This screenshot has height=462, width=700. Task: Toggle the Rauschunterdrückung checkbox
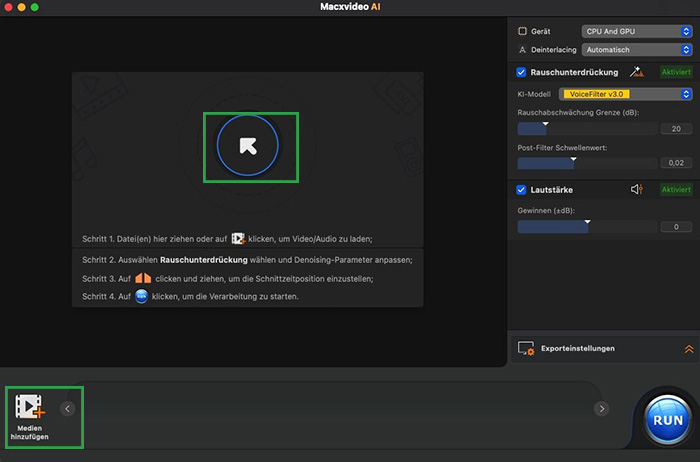[521, 72]
